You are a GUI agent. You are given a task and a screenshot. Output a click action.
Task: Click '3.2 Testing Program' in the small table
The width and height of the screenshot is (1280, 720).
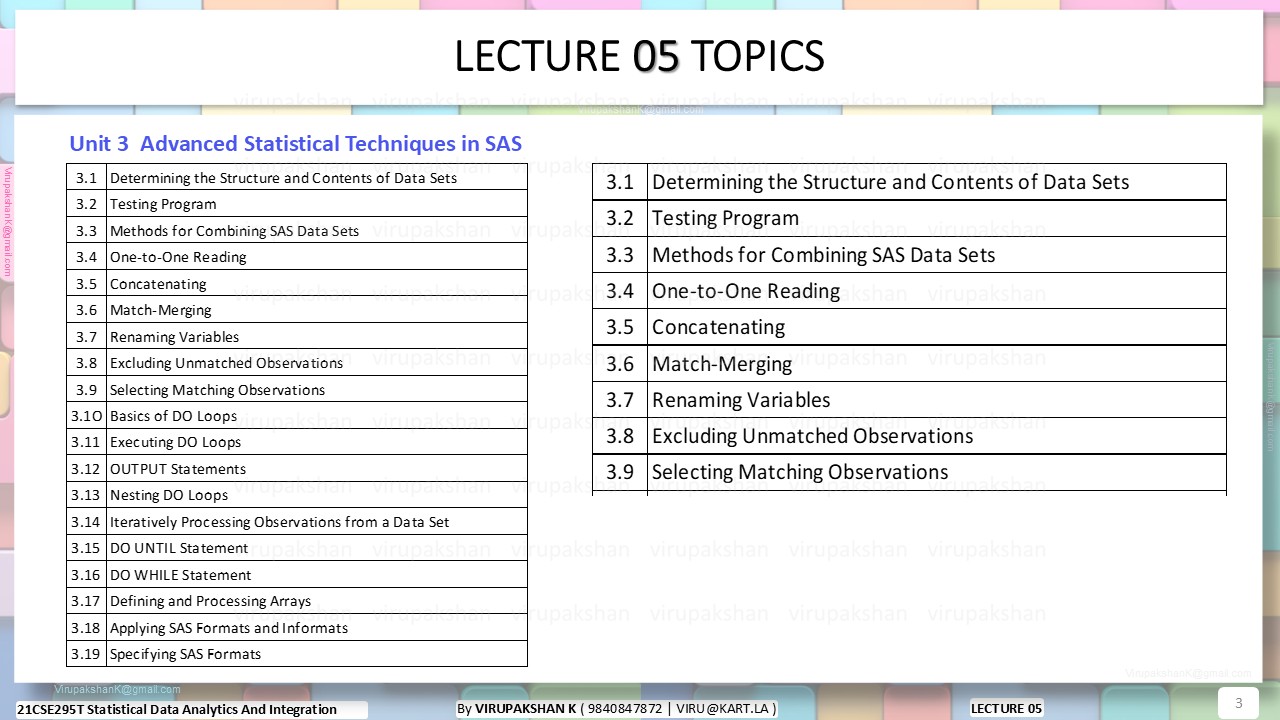[297, 204]
